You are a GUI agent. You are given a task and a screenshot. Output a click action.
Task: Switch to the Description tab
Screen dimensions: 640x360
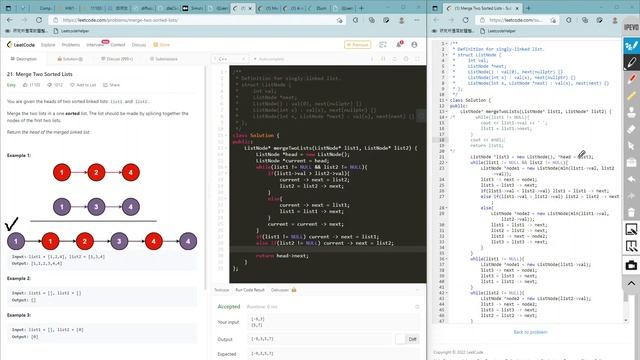[24, 59]
